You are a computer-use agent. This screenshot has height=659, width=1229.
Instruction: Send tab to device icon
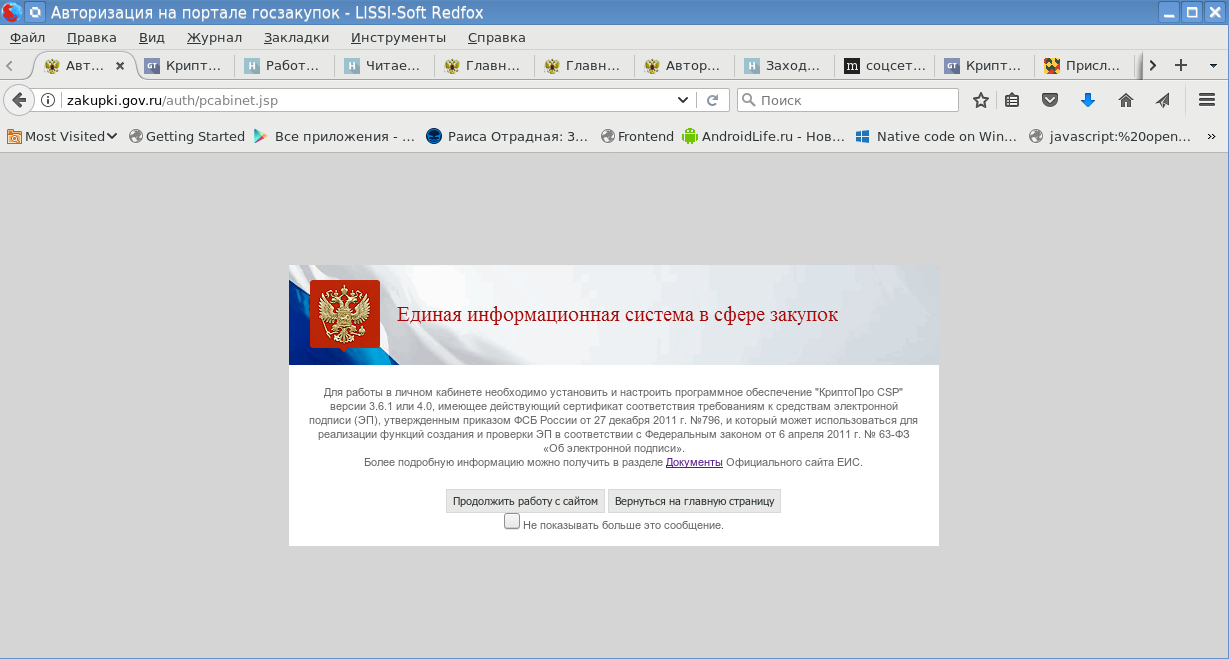coord(1161,100)
